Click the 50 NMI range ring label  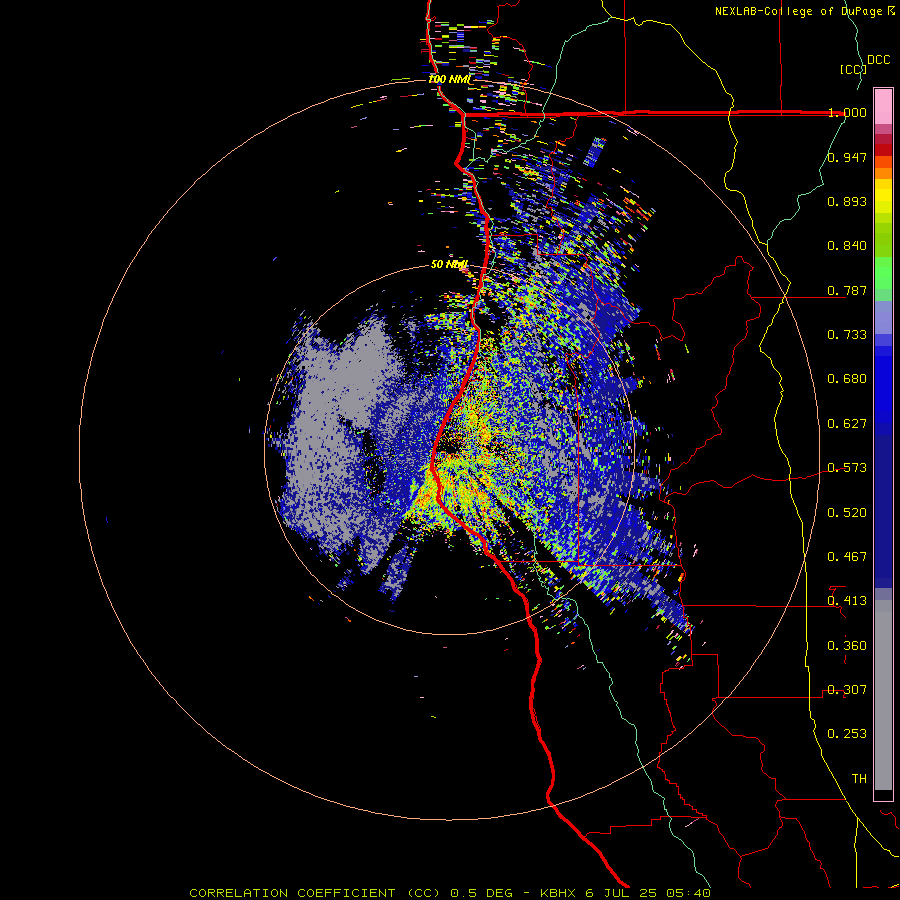pos(449,265)
